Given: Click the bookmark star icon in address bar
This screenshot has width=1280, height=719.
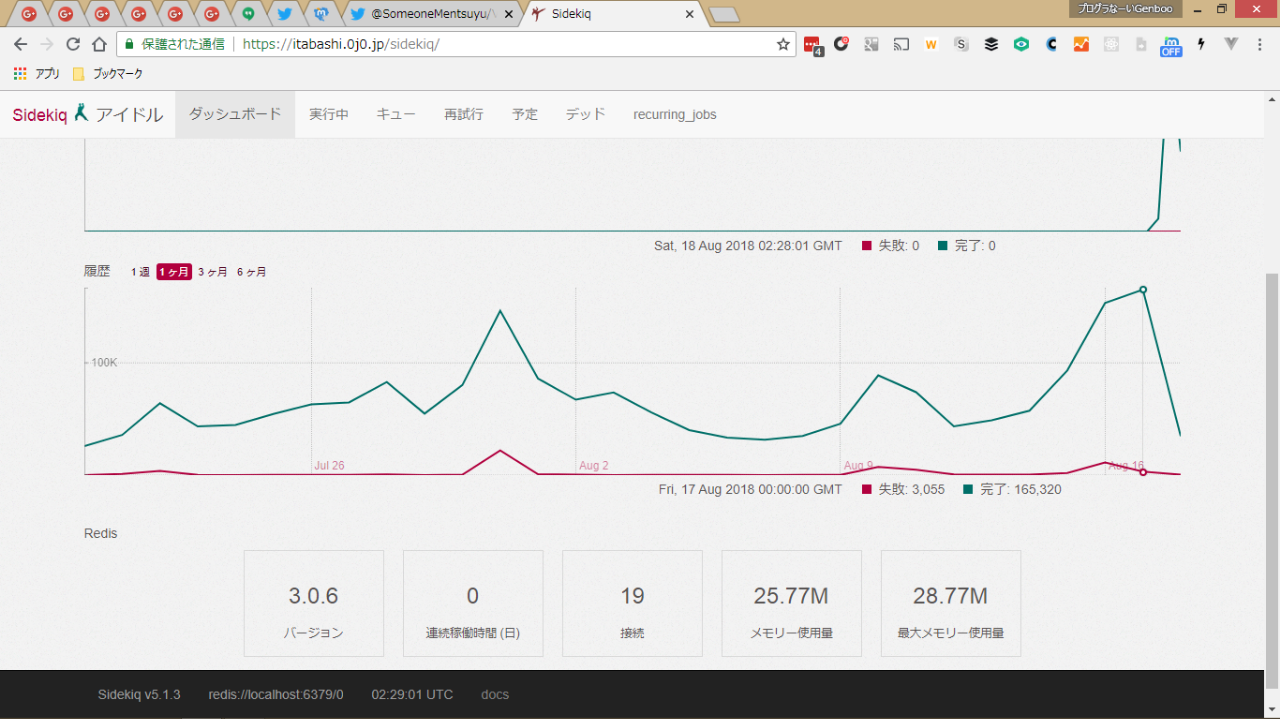Looking at the screenshot, I should pyautogui.click(x=783, y=44).
